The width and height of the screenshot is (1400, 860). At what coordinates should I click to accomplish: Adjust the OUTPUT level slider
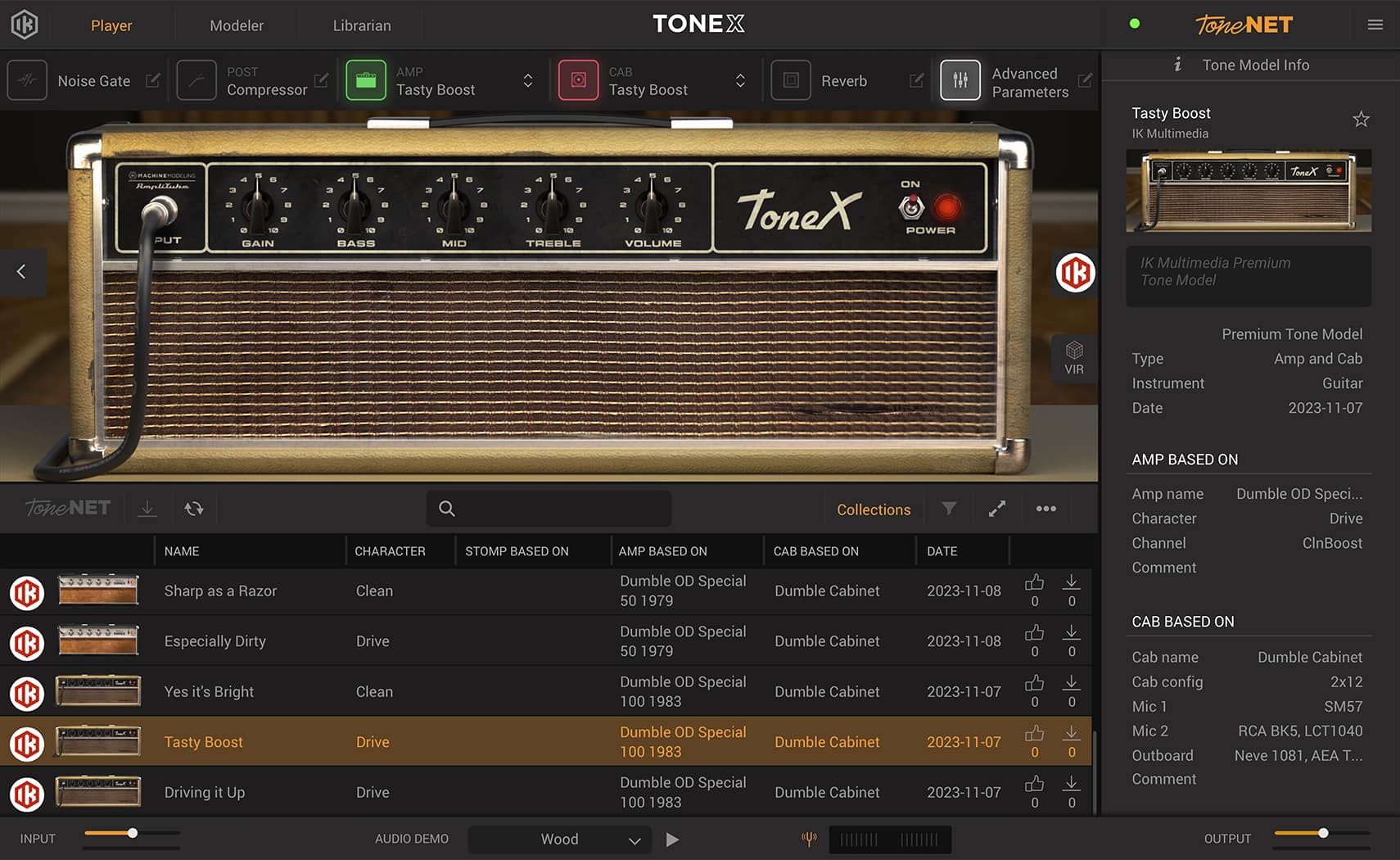coord(1322,833)
